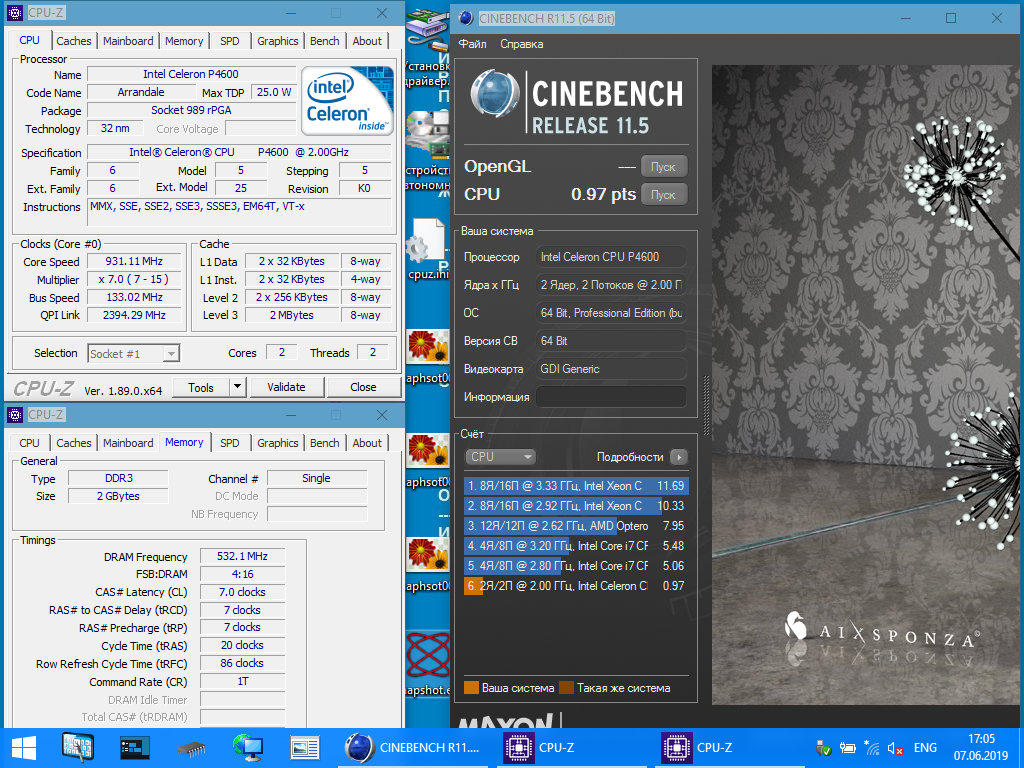The height and width of the screenshot is (768, 1024).
Task: Start the CPU test with Пуск
Action: click(664, 195)
